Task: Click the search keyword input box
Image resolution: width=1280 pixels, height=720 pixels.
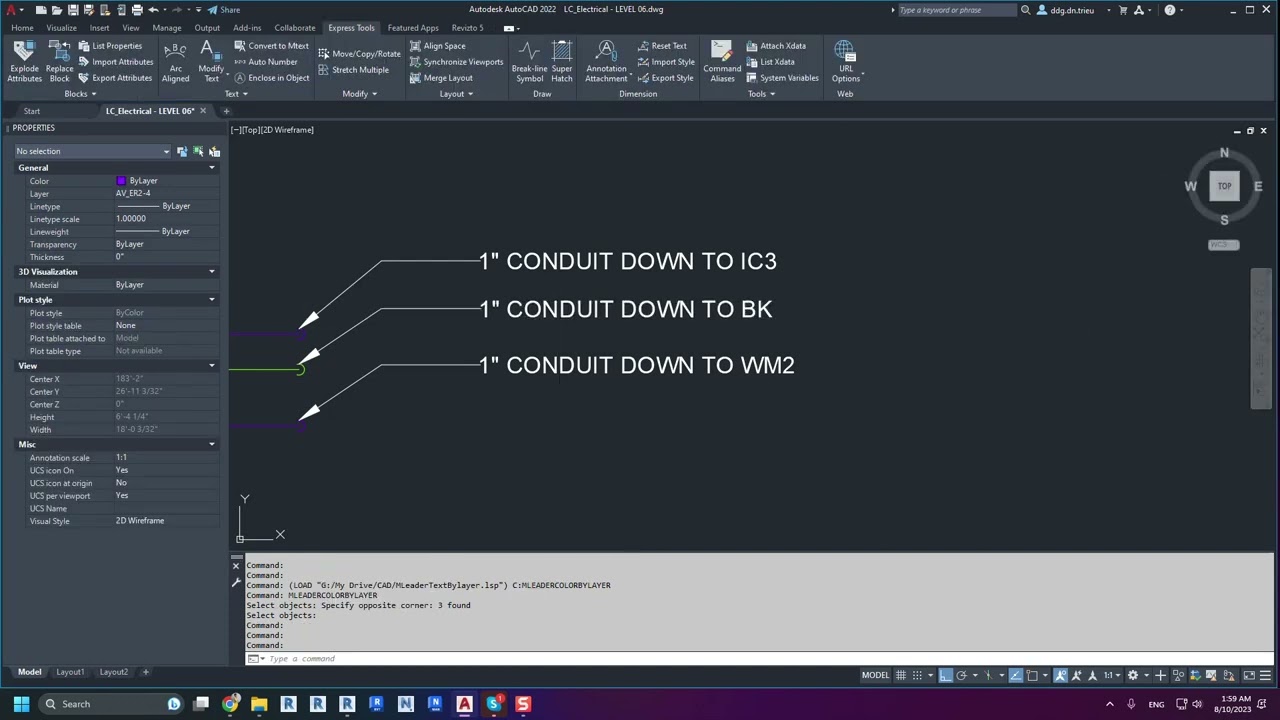Action: tap(956, 10)
